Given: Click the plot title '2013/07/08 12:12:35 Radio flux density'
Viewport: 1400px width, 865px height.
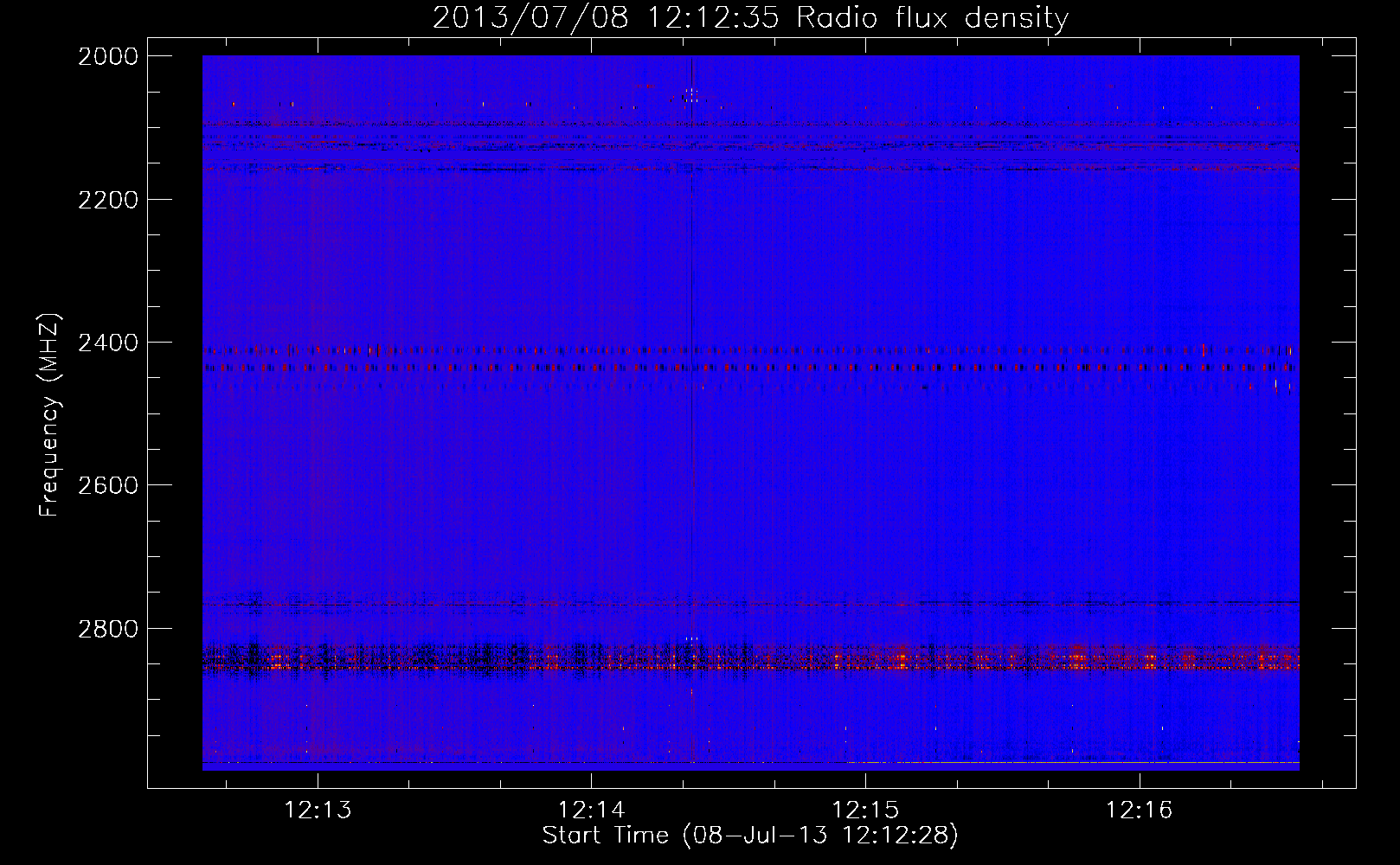Looking at the screenshot, I should [750, 18].
